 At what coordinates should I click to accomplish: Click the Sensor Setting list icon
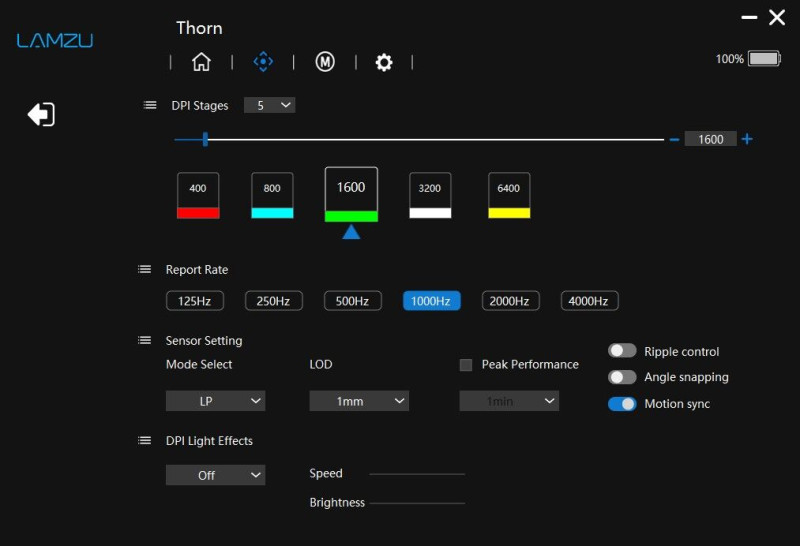point(144,340)
